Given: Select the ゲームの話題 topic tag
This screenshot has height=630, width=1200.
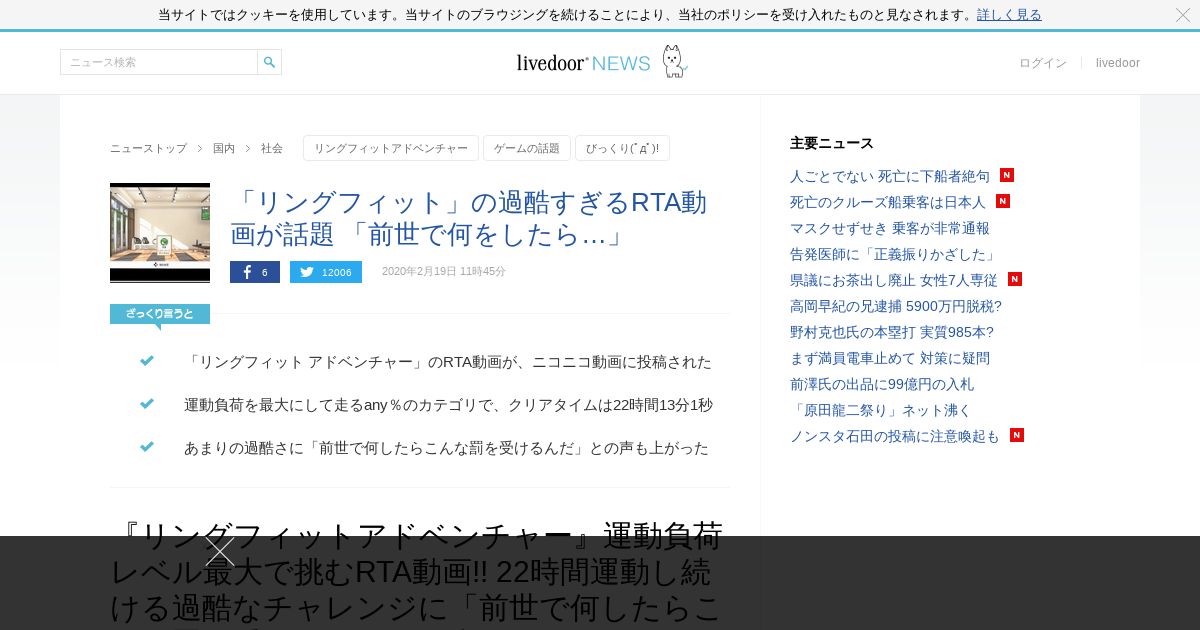Looking at the screenshot, I should (527, 148).
